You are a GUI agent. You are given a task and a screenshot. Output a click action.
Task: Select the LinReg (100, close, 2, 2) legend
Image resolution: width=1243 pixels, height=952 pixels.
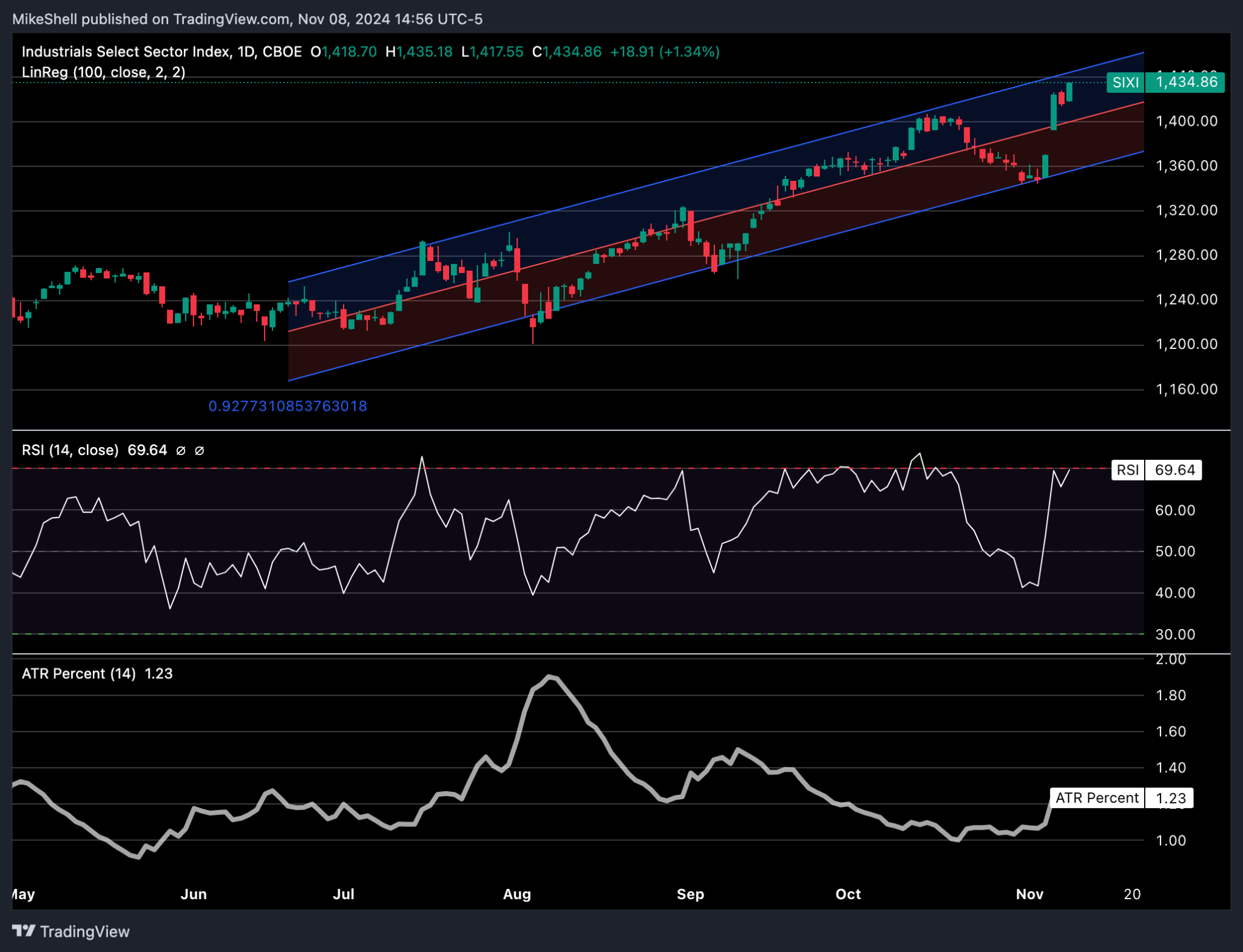(x=103, y=72)
